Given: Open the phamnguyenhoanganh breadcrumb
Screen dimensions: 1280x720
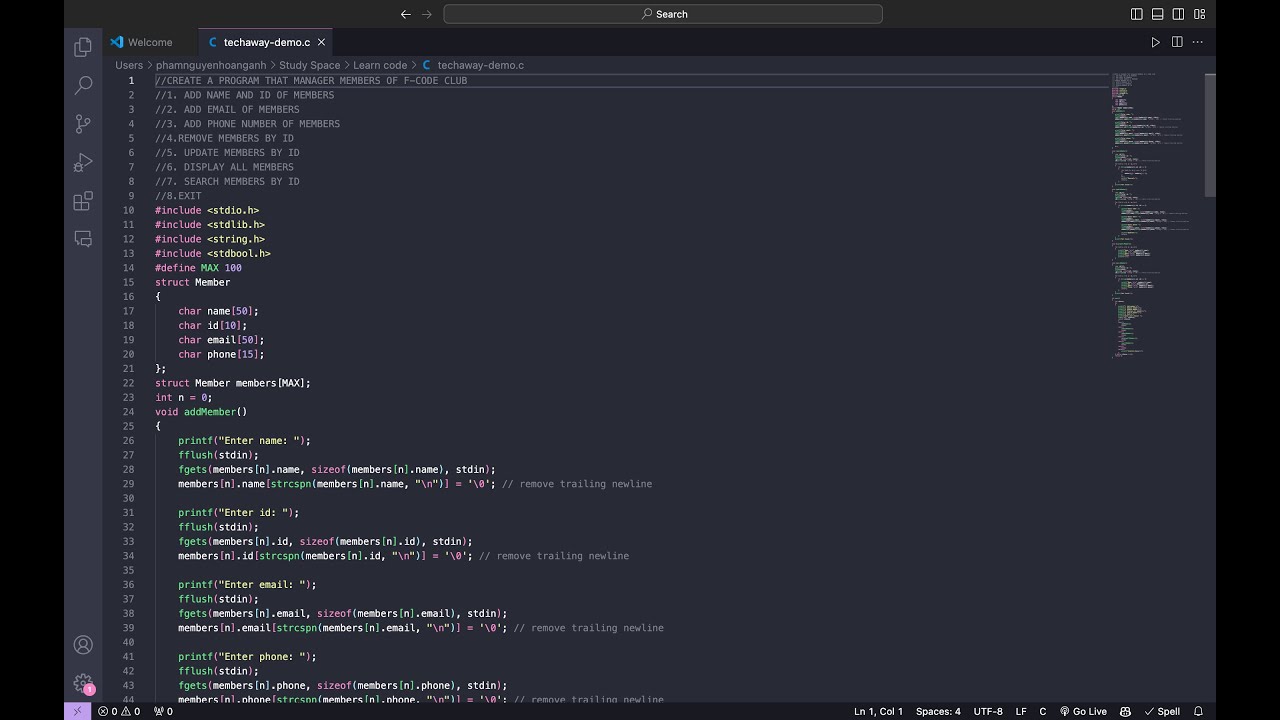Looking at the screenshot, I should 211,65.
